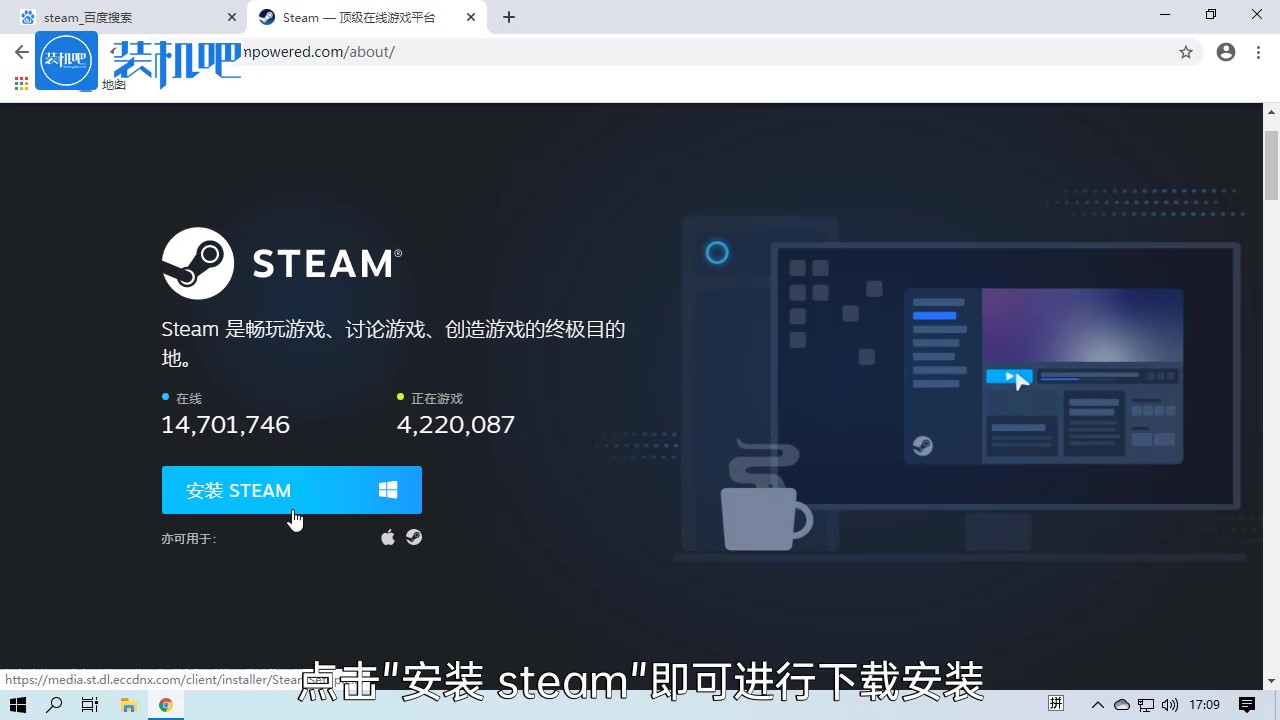Open Windows search from the taskbar
The height and width of the screenshot is (720, 1280).
click(x=55, y=705)
